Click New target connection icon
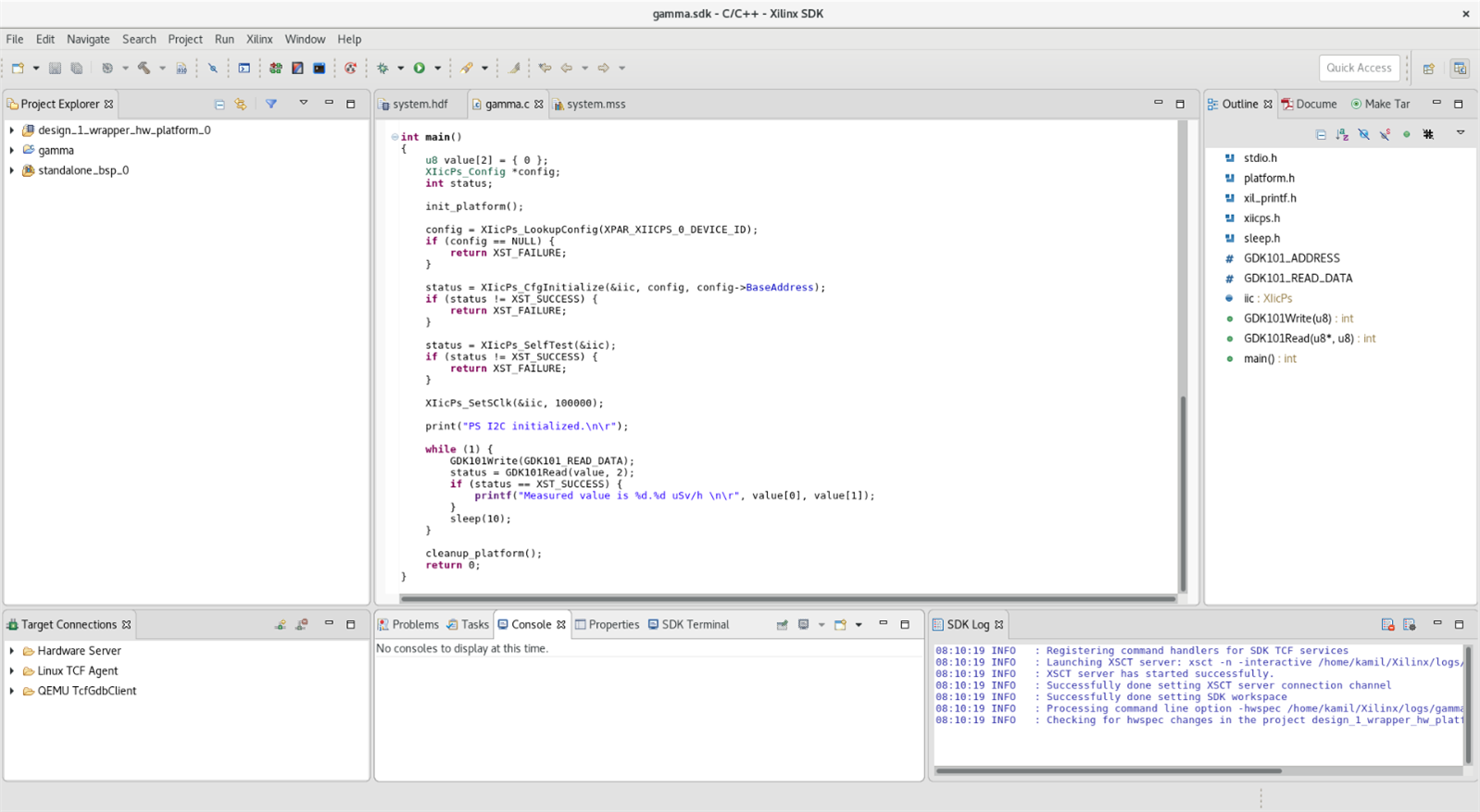The height and width of the screenshot is (812, 1480). point(280,625)
